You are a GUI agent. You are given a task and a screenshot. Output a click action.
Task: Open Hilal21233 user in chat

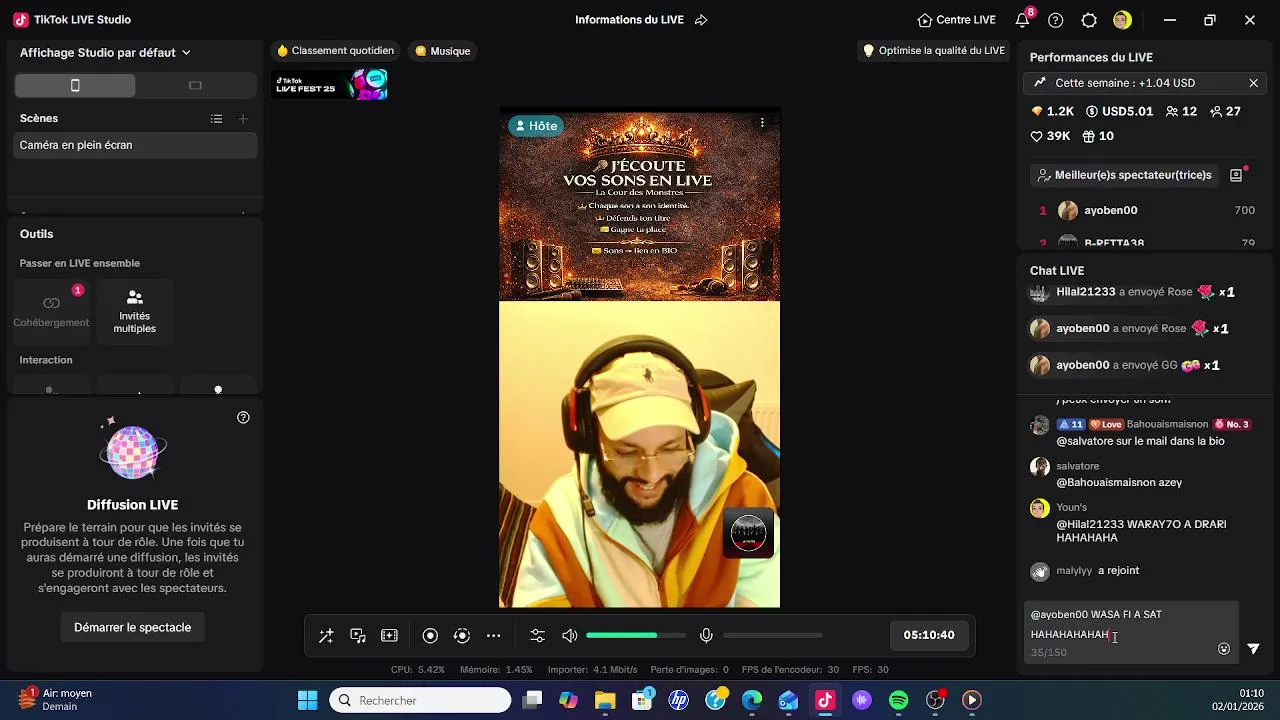(1085, 292)
